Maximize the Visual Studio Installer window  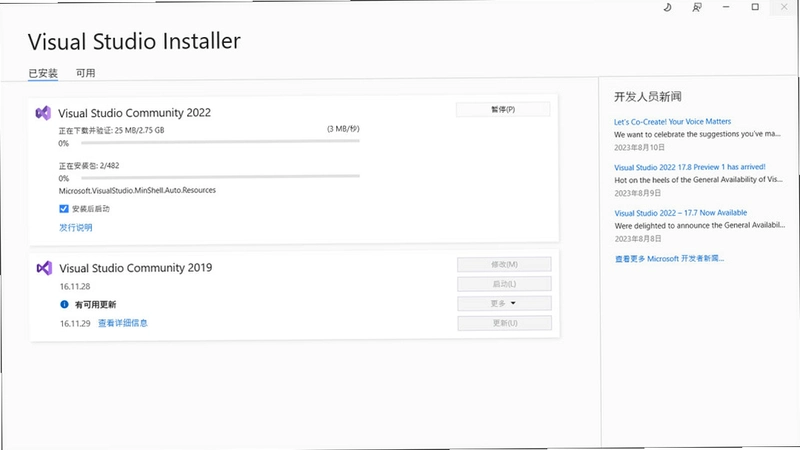(x=755, y=7)
